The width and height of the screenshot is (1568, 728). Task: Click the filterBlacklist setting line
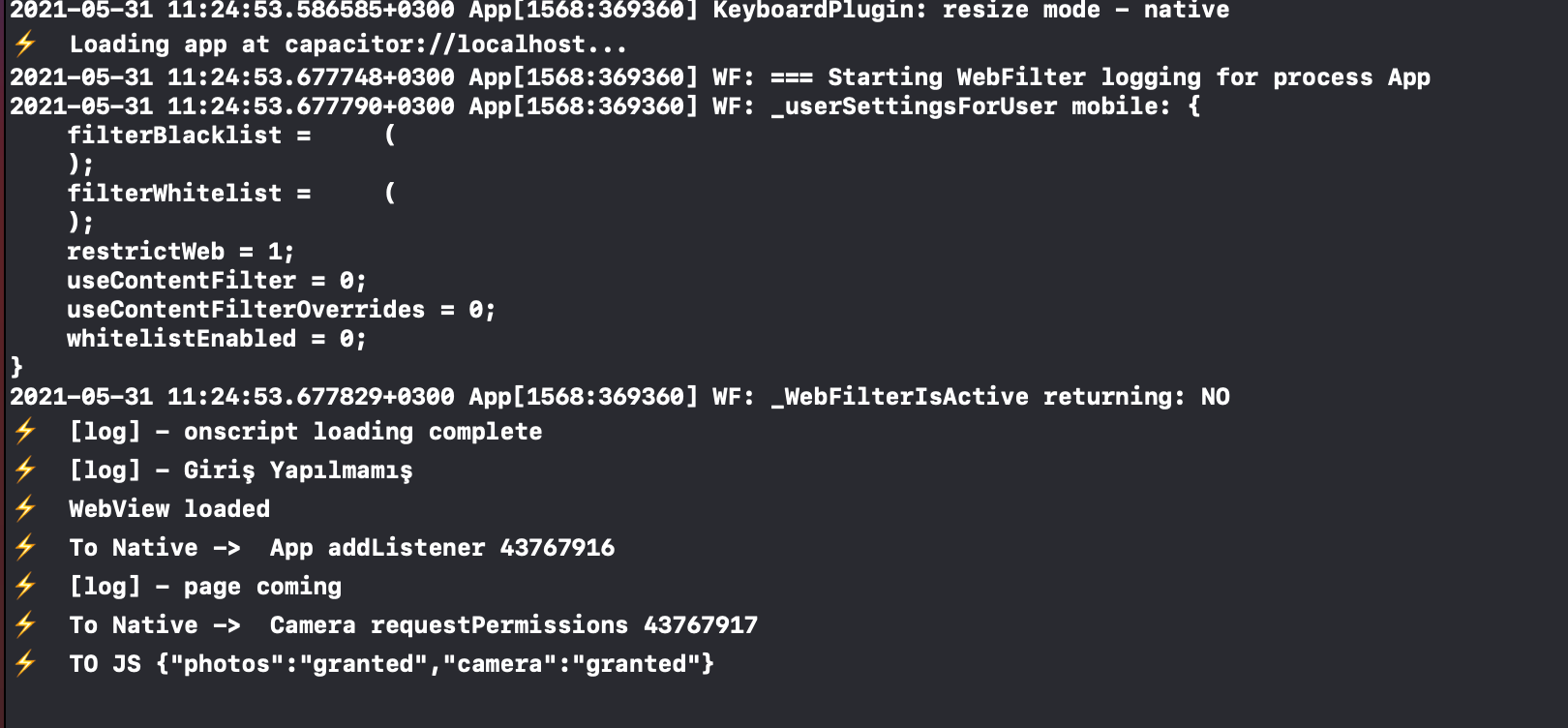(x=231, y=136)
